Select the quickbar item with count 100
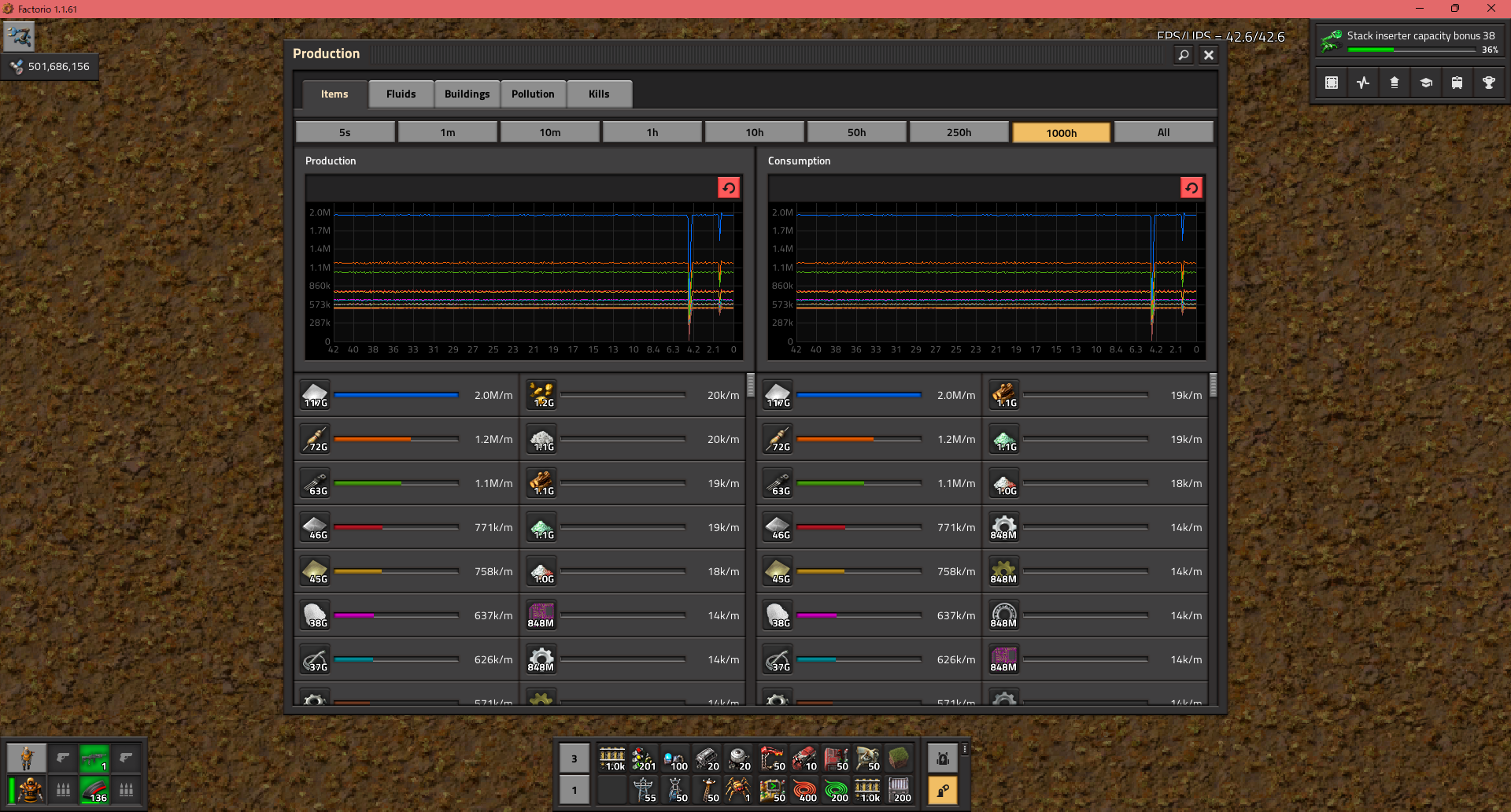 pos(675,758)
